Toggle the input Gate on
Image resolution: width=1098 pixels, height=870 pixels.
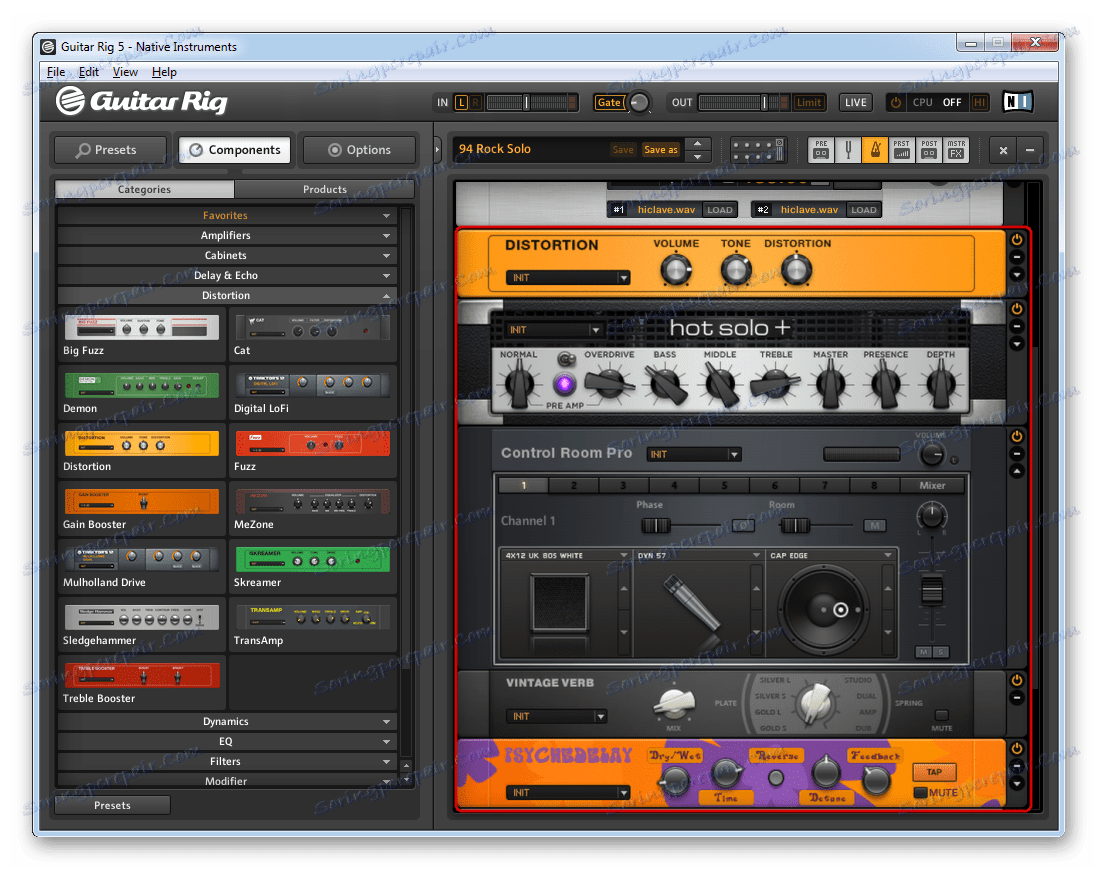tap(611, 102)
